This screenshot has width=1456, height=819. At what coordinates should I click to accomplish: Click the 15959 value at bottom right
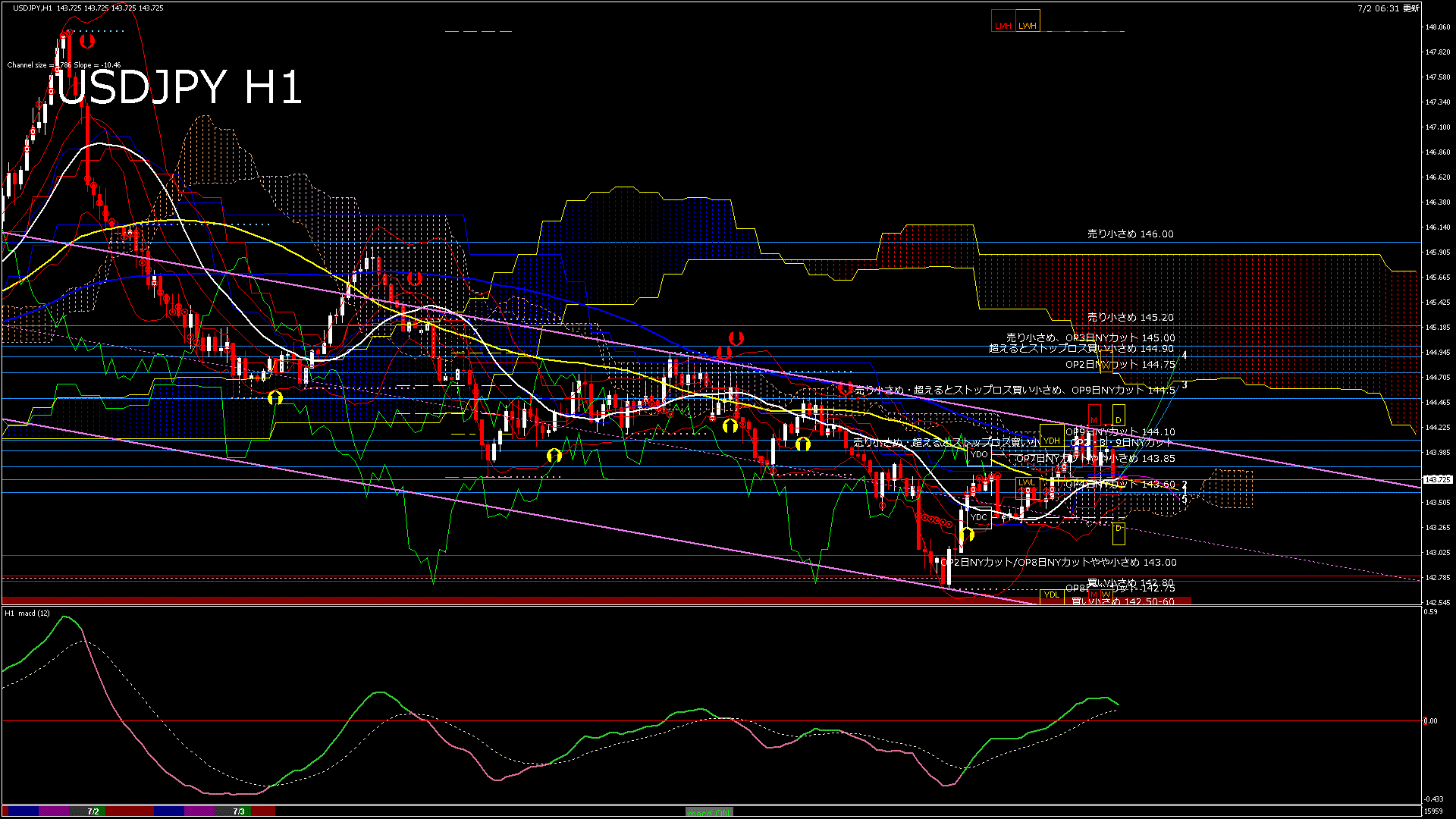(x=1432, y=811)
